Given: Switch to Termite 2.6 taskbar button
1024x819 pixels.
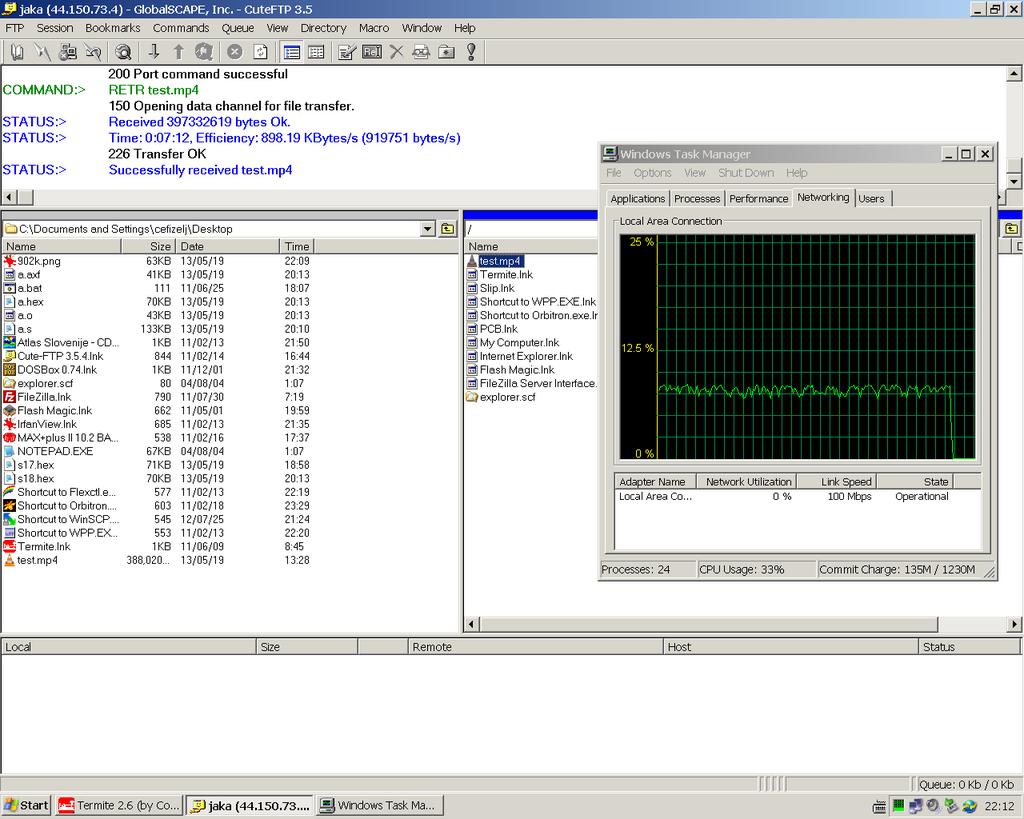Looking at the screenshot, I should click(119, 805).
